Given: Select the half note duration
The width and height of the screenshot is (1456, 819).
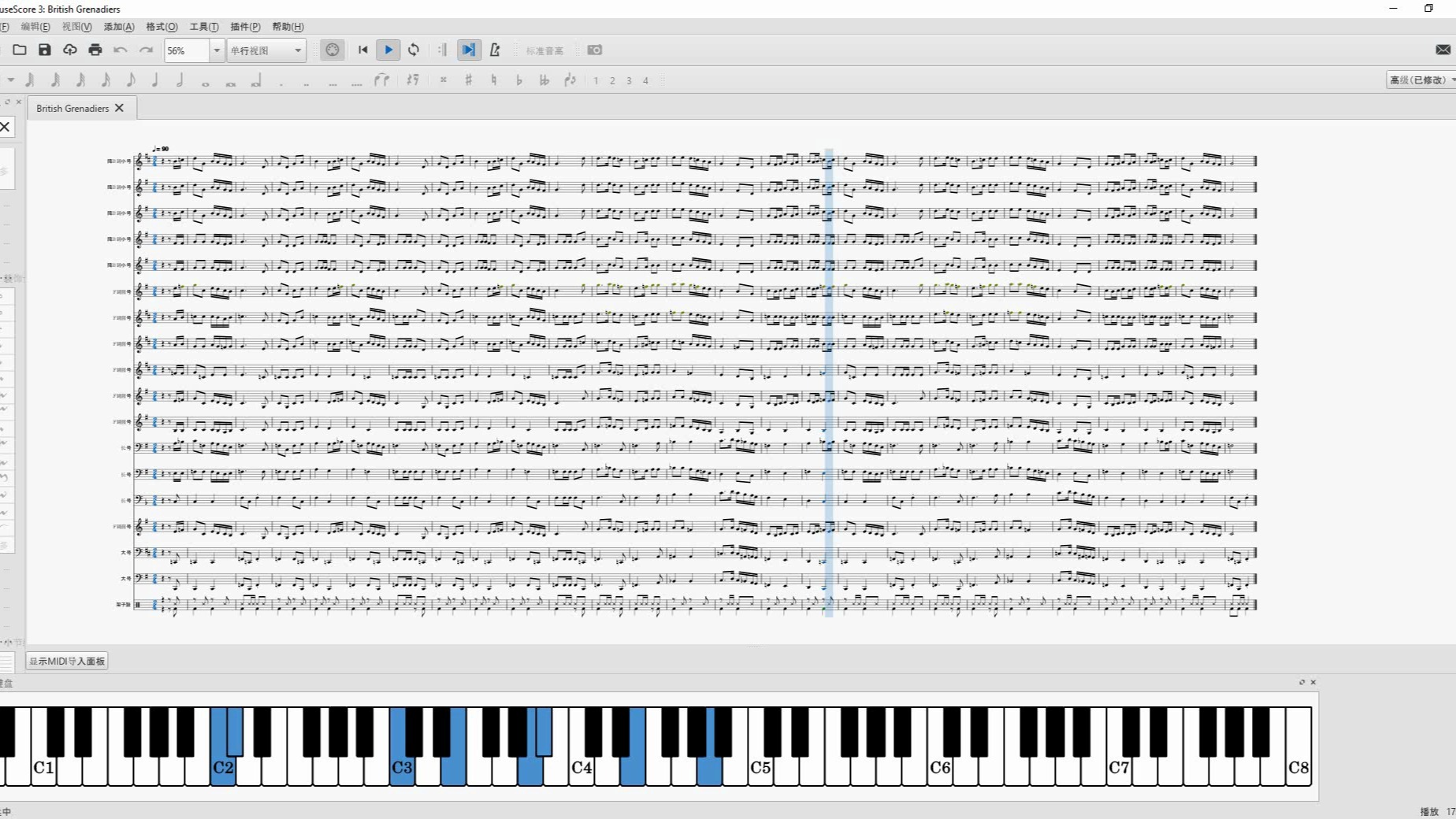Looking at the screenshot, I should coord(180,80).
